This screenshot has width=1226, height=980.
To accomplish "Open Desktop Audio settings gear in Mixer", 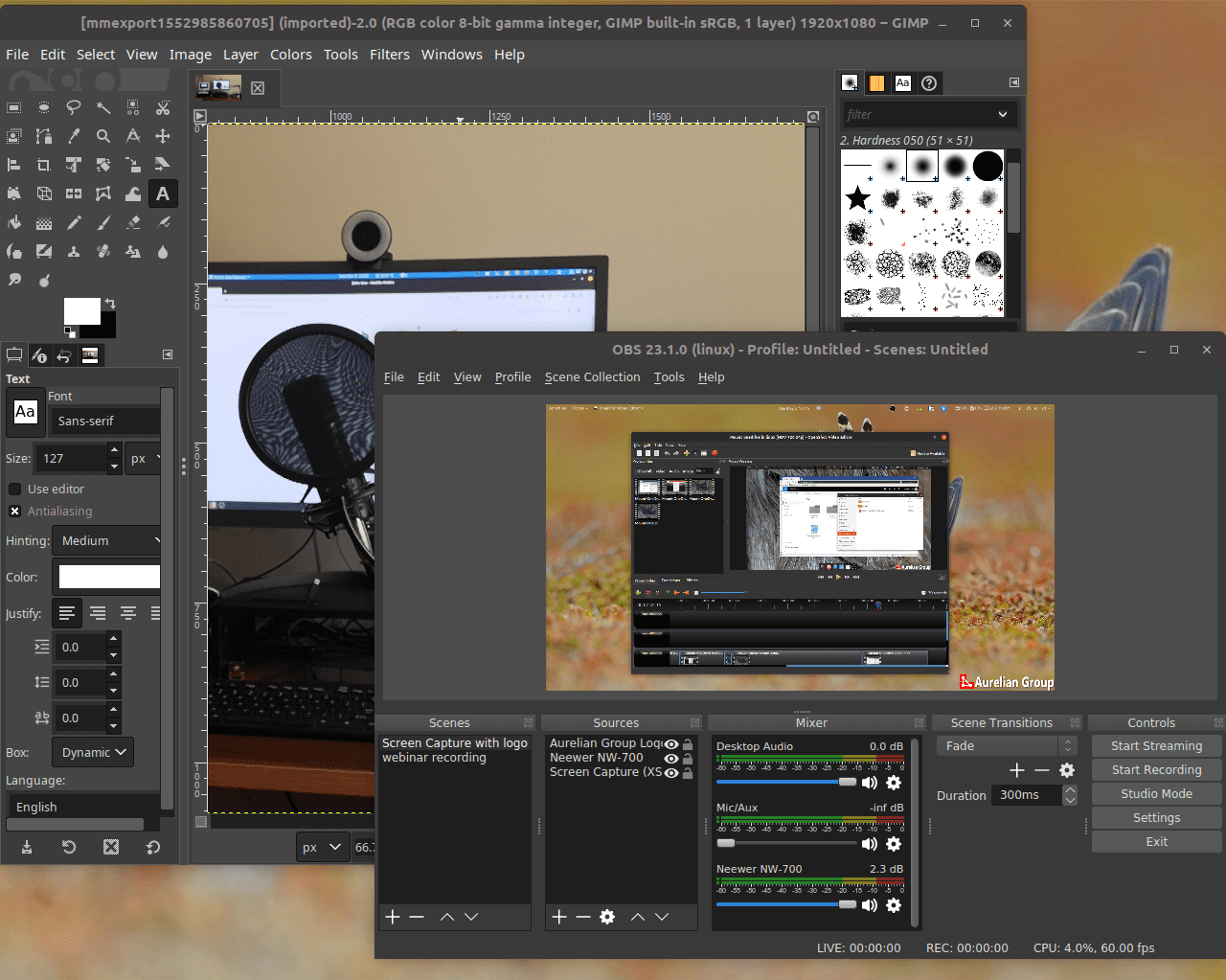I will 894,783.
